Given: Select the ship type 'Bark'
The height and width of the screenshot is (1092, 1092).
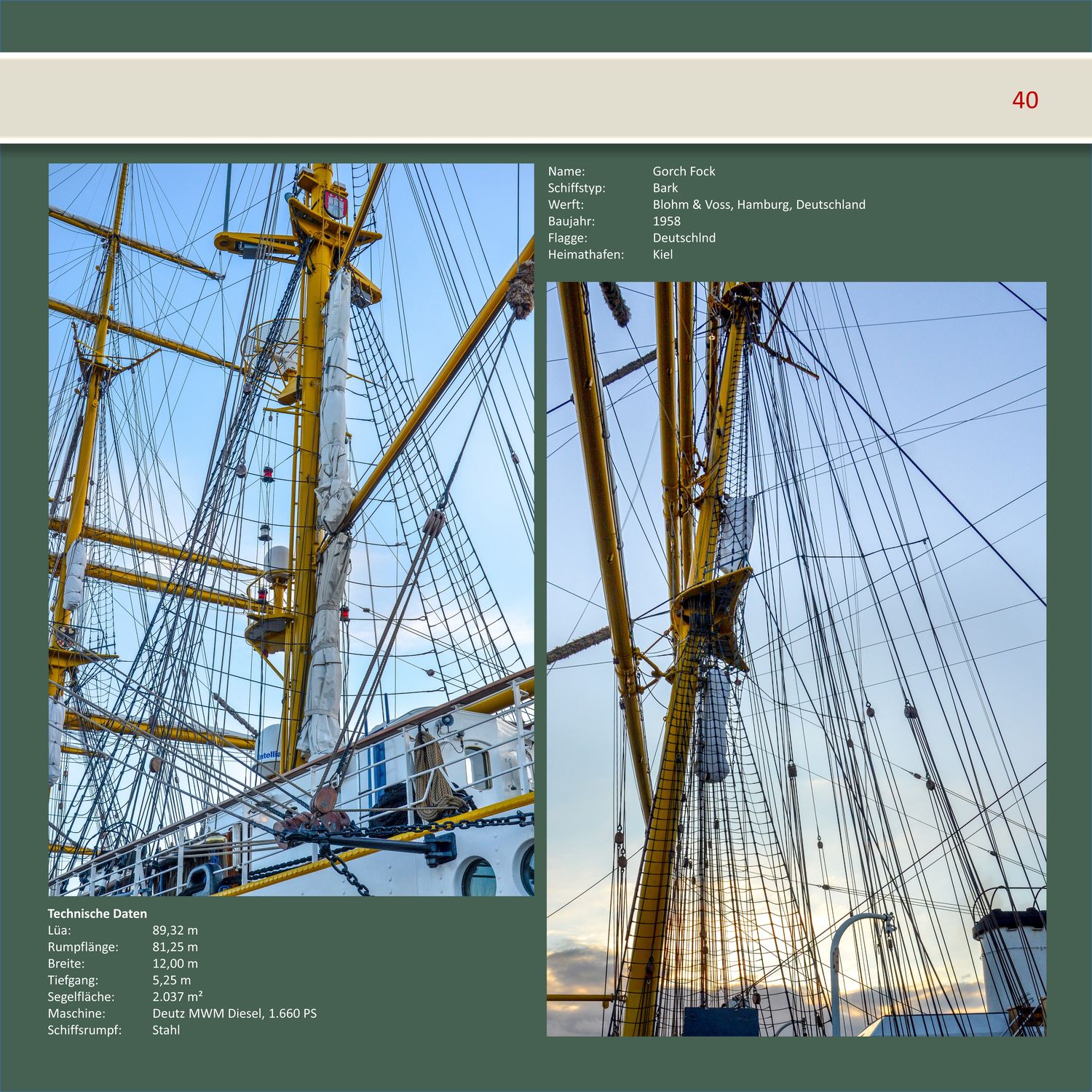Looking at the screenshot, I should click(665, 188).
